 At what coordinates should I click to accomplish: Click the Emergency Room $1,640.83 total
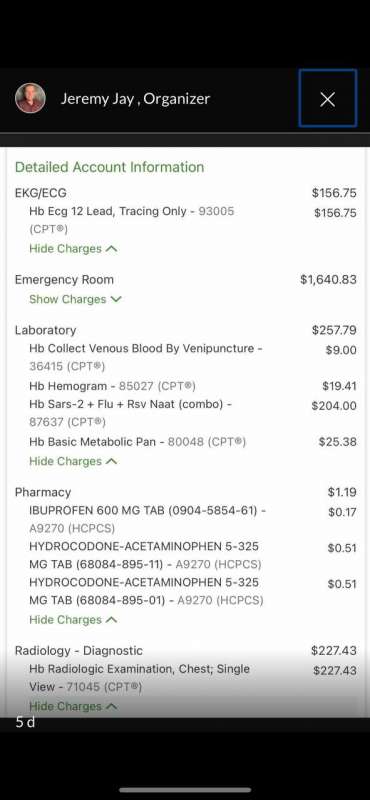coord(328,280)
